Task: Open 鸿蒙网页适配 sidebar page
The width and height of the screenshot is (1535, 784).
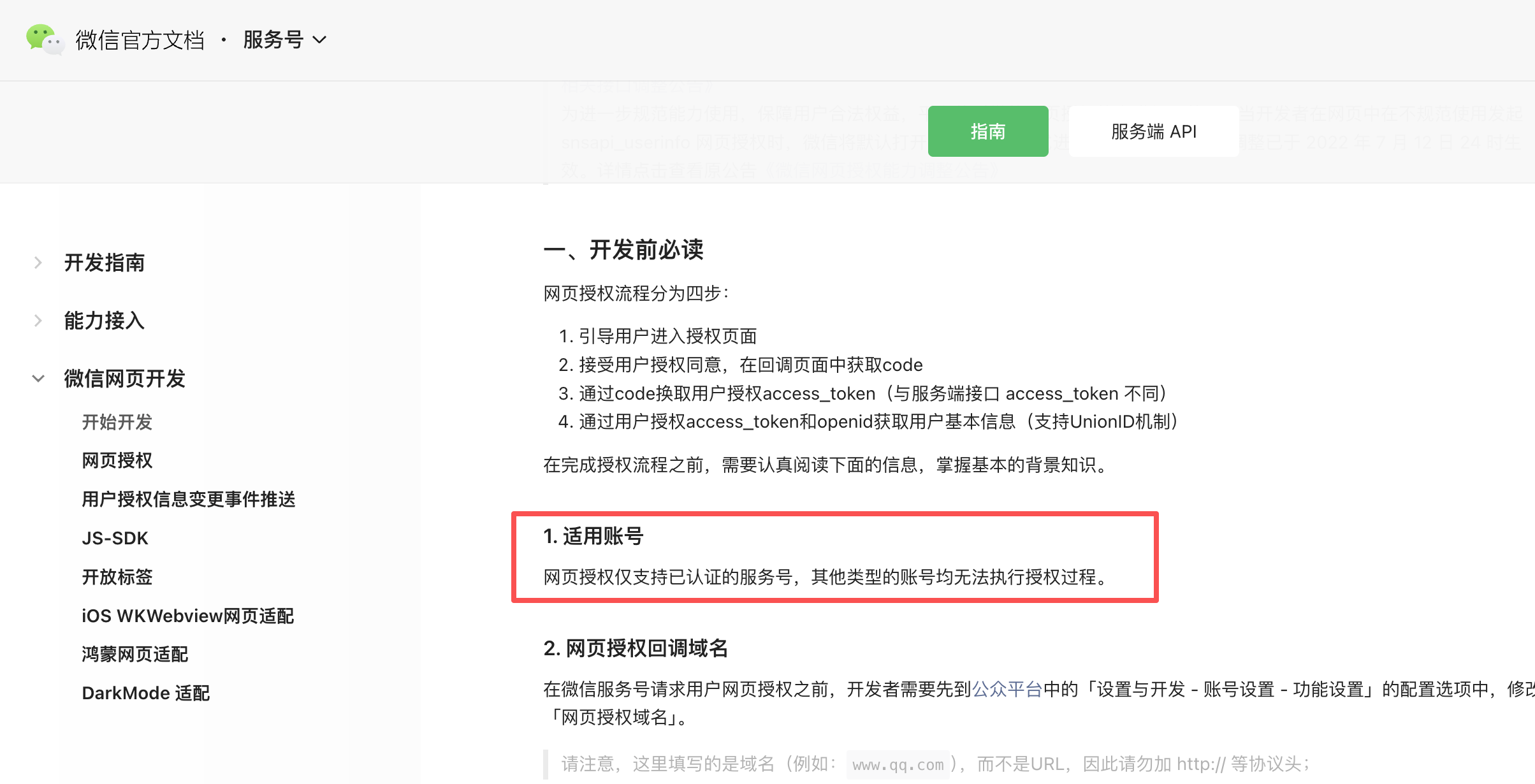Action: click(135, 655)
